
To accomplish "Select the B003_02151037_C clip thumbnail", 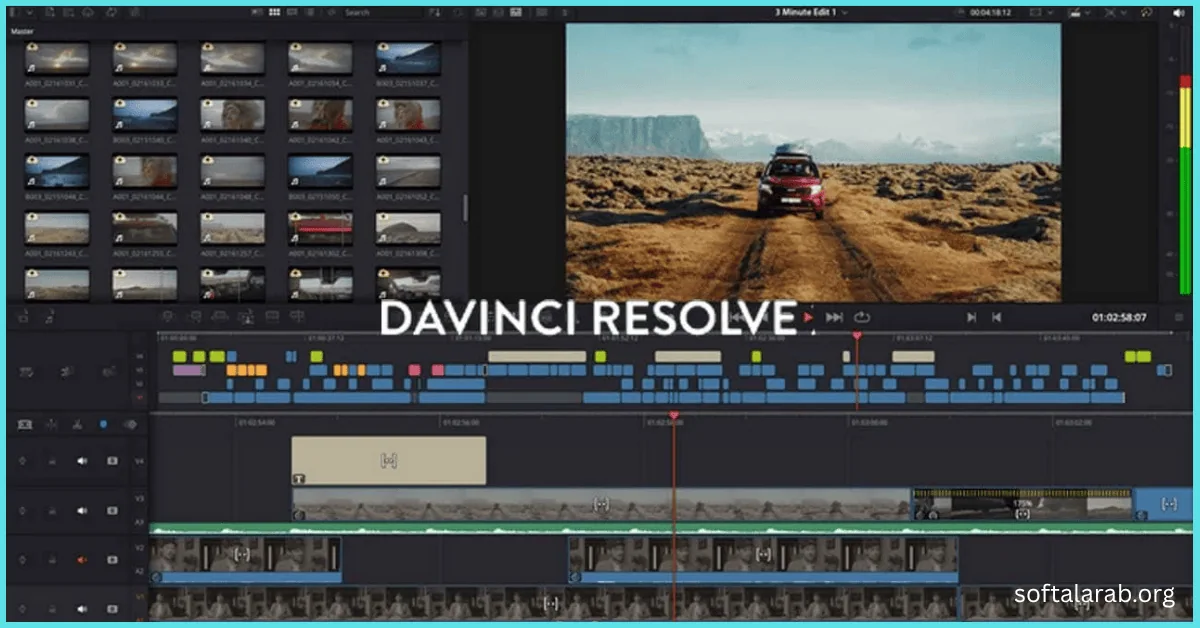I will coord(408,57).
